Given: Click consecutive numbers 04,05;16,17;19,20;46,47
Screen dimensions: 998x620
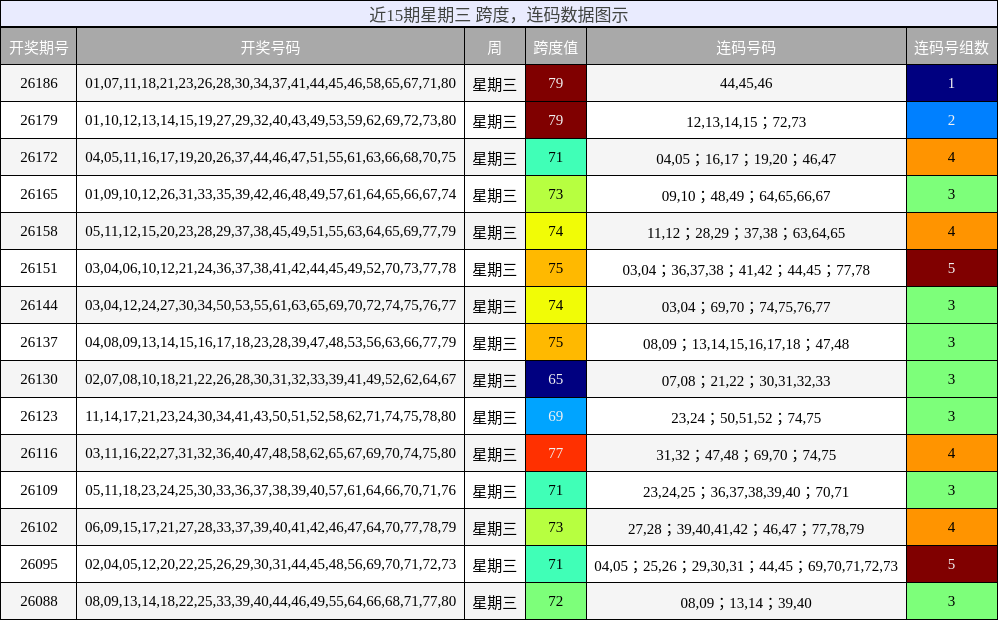Looking at the screenshot, I should click(746, 158).
